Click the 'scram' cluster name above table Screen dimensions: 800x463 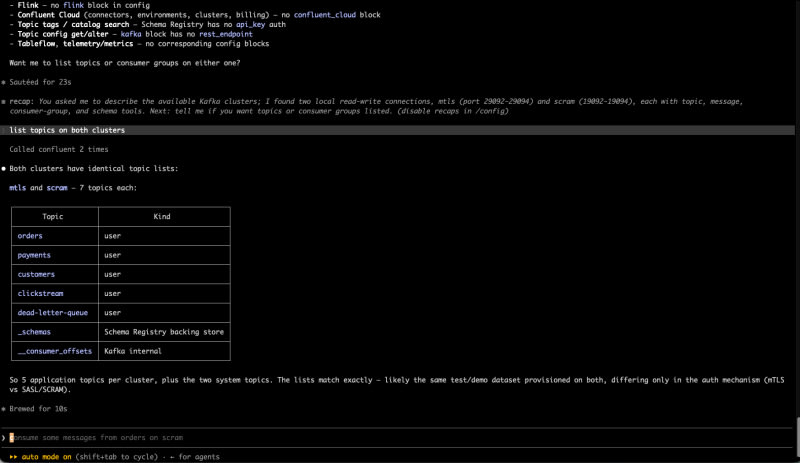pyautogui.click(x=57, y=188)
